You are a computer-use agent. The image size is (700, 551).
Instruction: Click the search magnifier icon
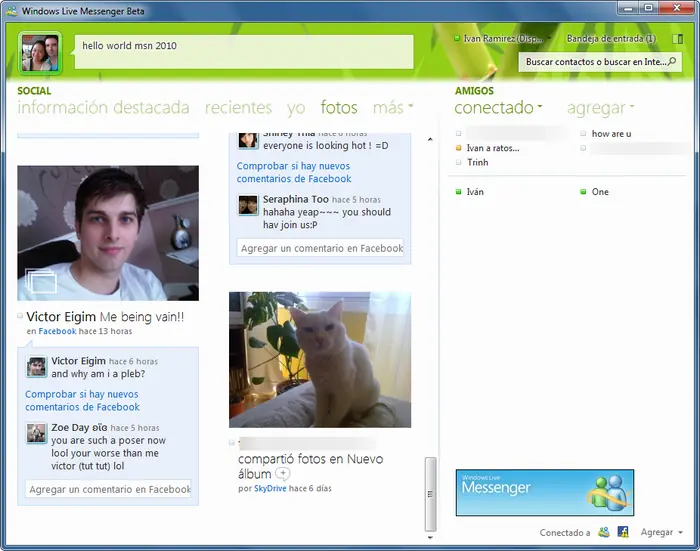[672, 61]
